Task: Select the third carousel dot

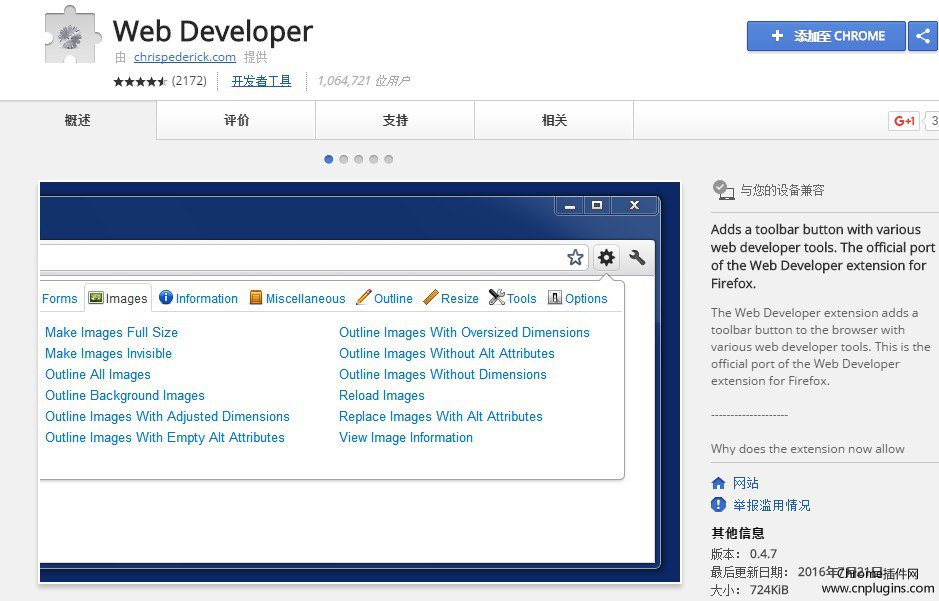Action: [x=358, y=159]
